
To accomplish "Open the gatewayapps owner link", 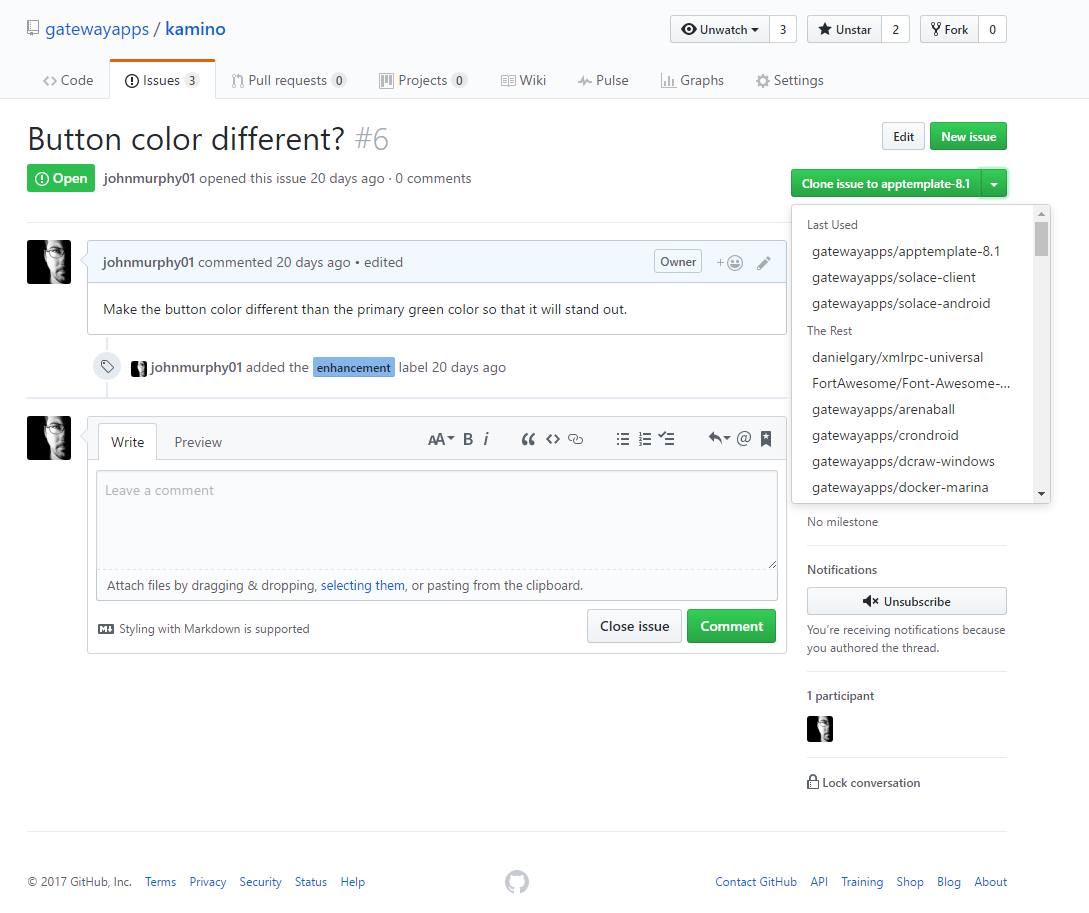I will pyautogui.click(x=97, y=29).
